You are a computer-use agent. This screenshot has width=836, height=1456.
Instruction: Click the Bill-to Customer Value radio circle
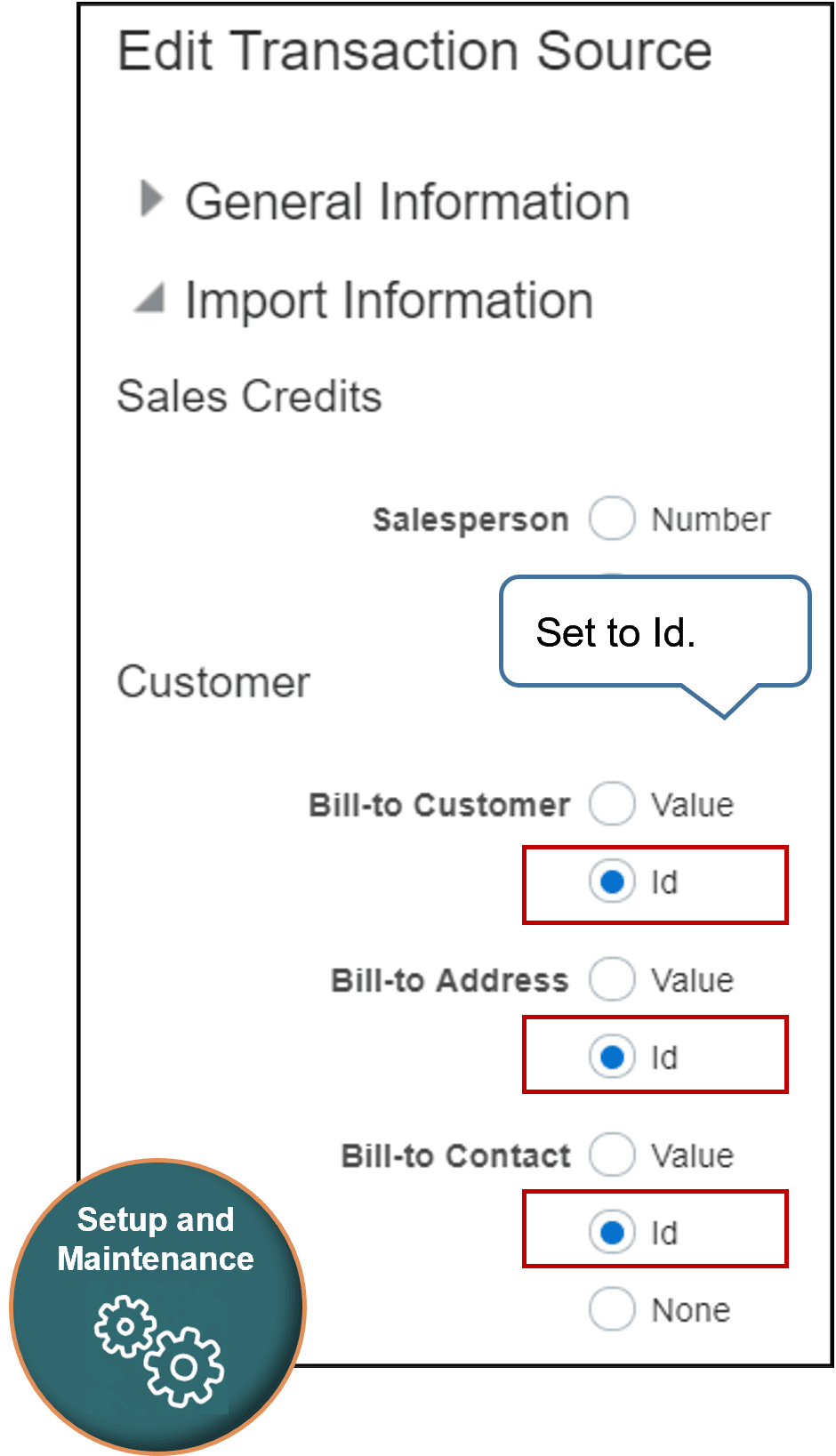[612, 803]
